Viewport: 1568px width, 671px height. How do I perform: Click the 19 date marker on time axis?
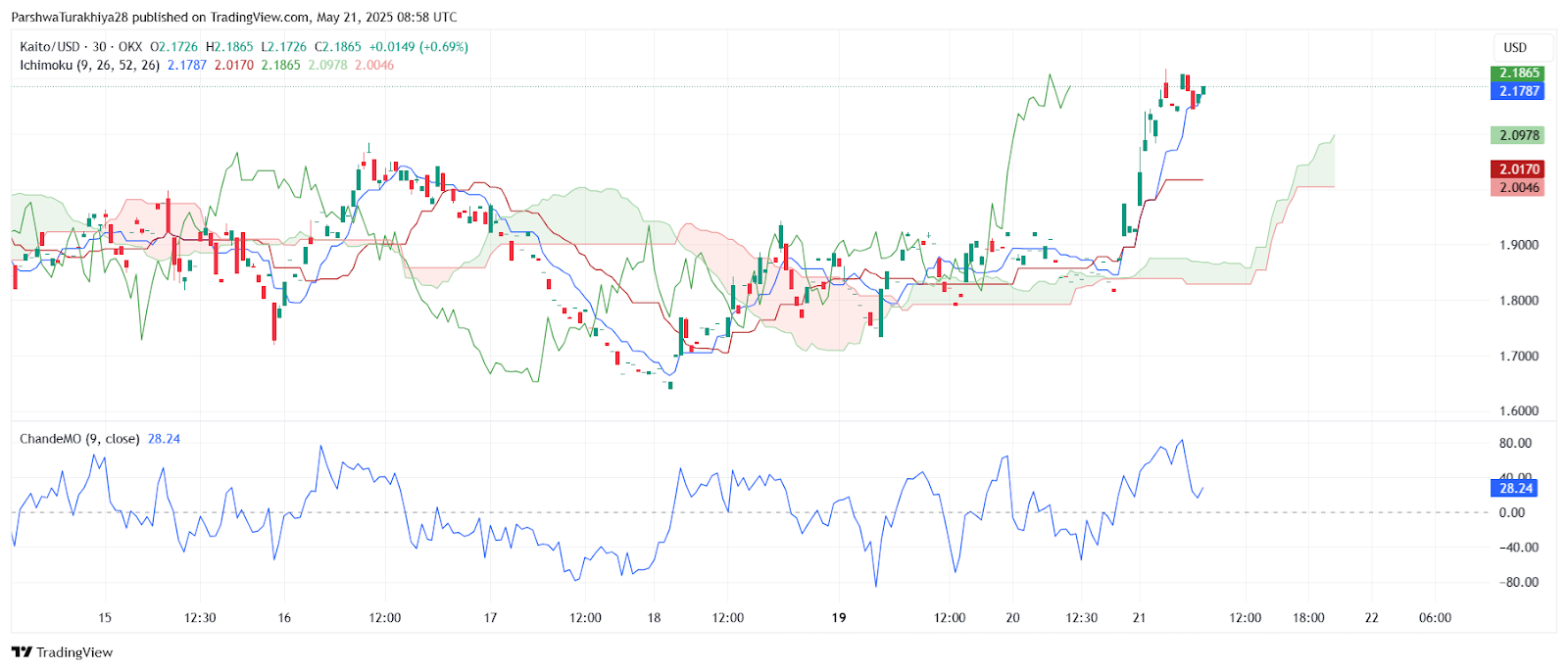click(839, 618)
